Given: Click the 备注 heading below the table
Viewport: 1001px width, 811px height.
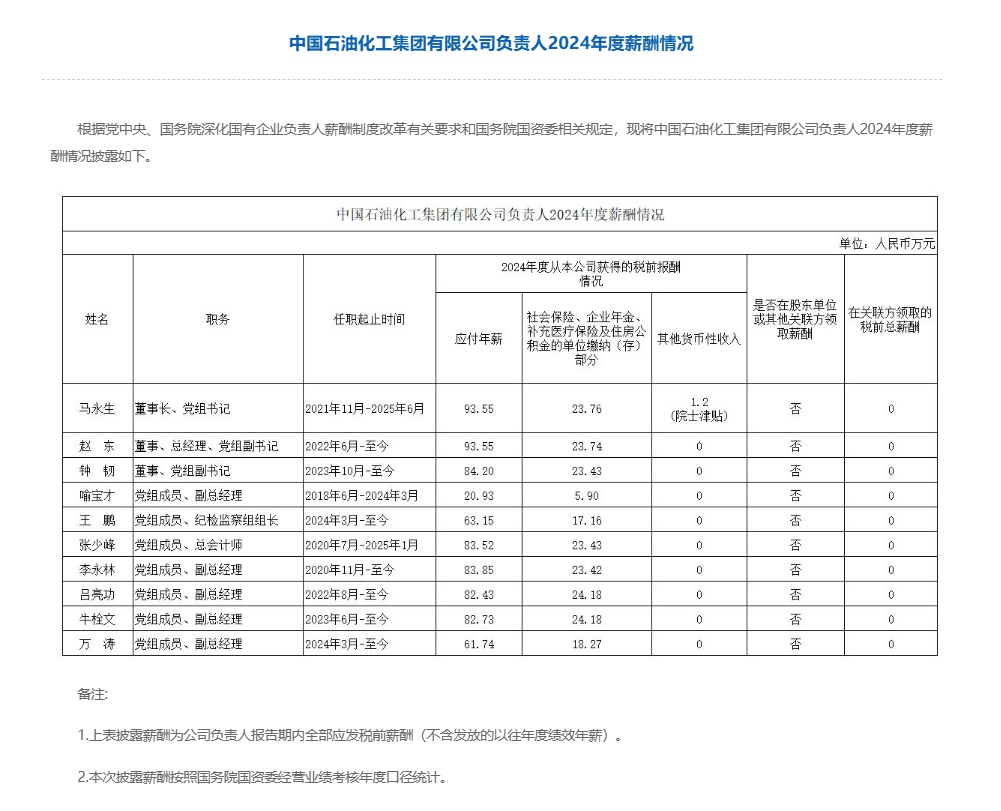Looking at the screenshot, I should 92,693.
